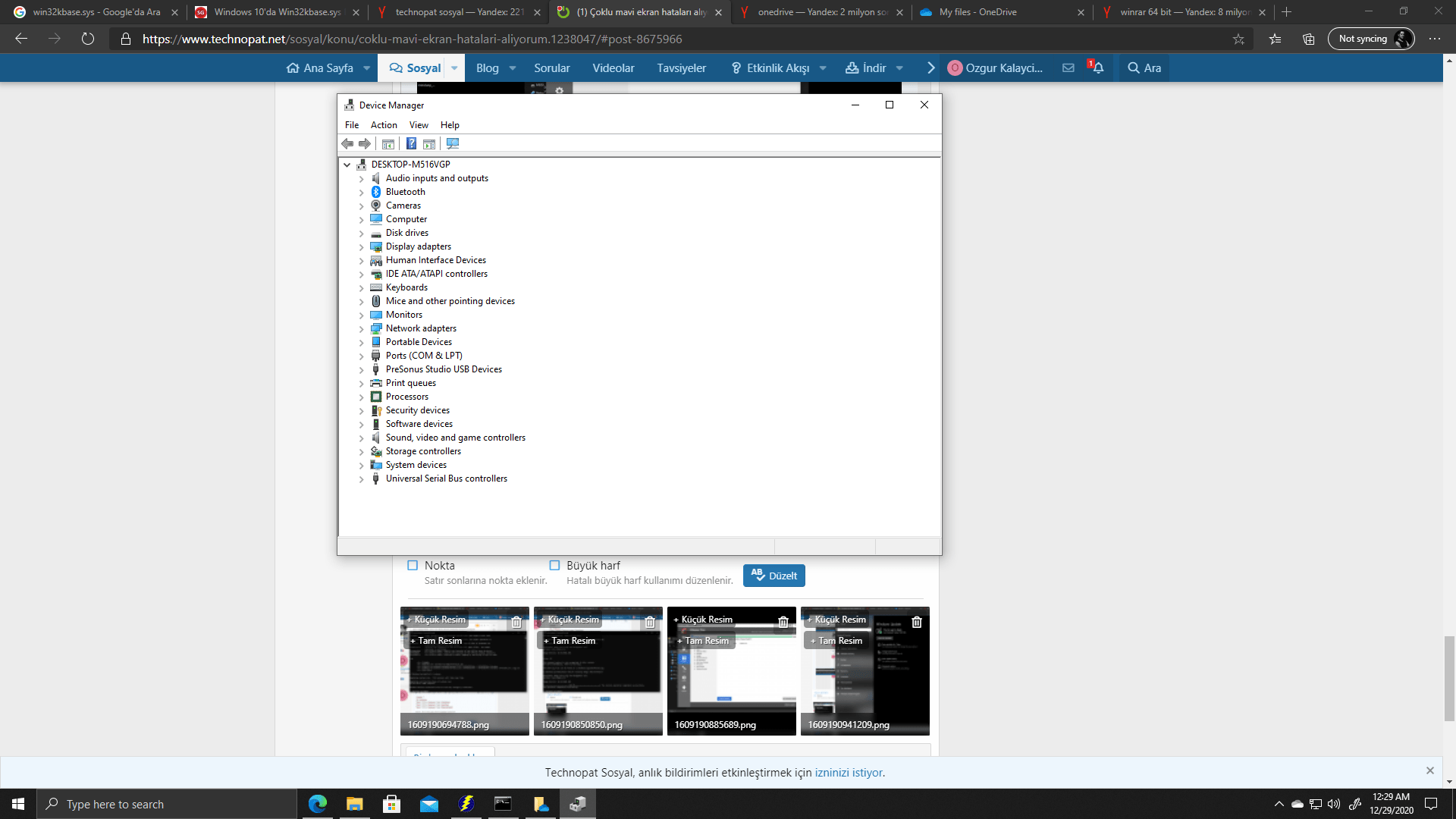Click Scan for hardware changes toolbar icon
Screen dimensions: 1456x819
tap(453, 144)
